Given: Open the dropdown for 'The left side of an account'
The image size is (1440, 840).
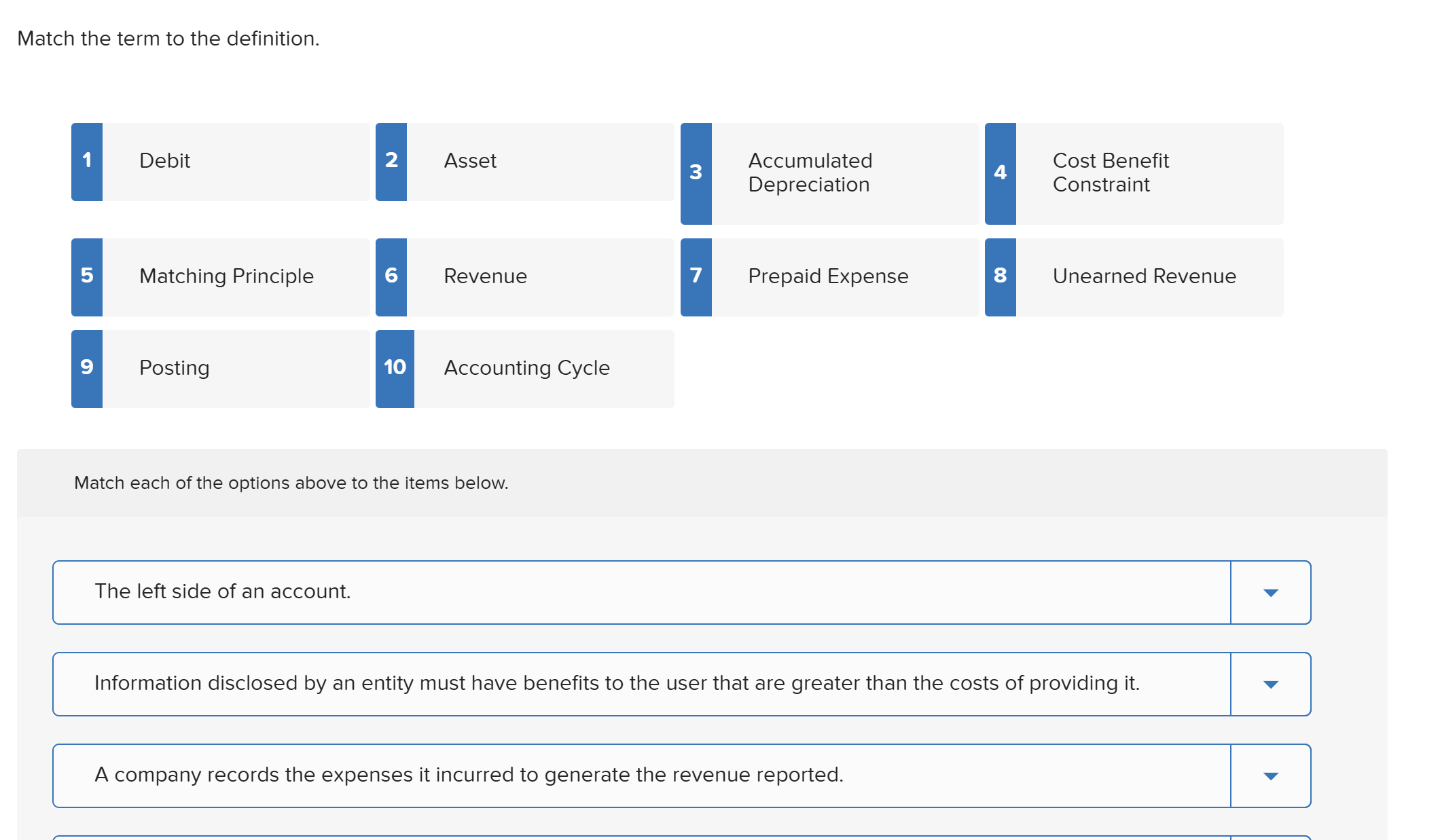Looking at the screenshot, I should pos(1271,592).
